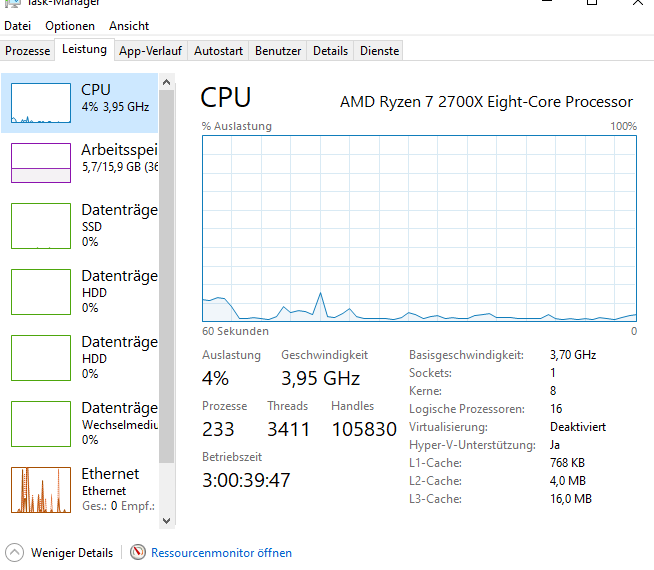Click the CPU utilization graph area
This screenshot has width=654, height=570.
pos(419,228)
